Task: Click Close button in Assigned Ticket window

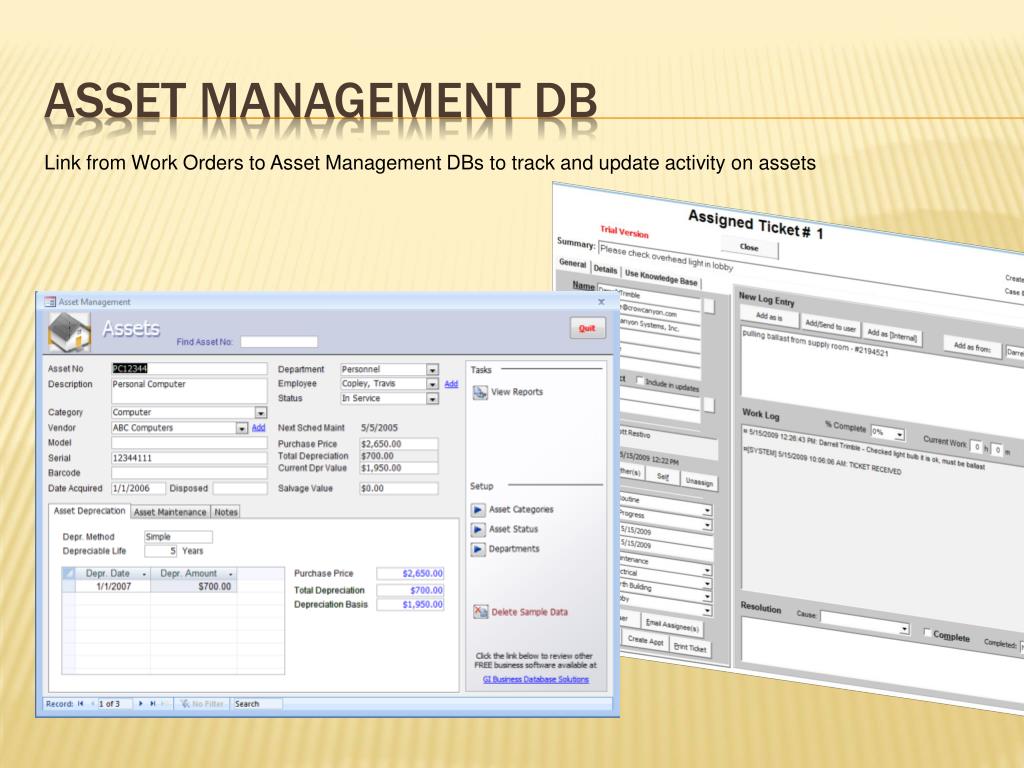Action: pyautogui.click(x=749, y=248)
